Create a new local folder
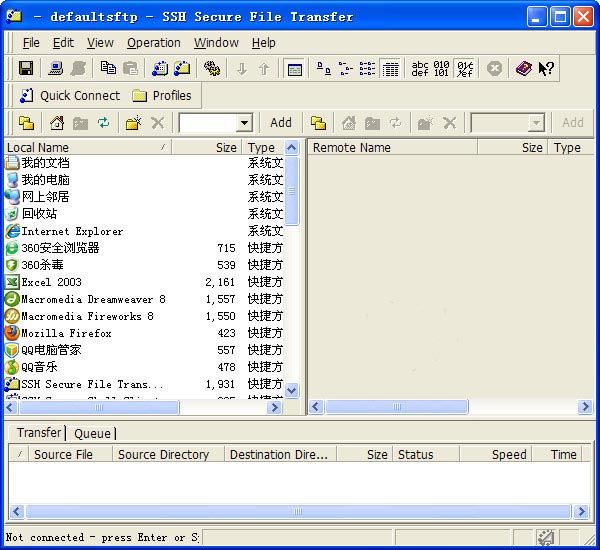This screenshot has height=550, width=600. coord(134,123)
